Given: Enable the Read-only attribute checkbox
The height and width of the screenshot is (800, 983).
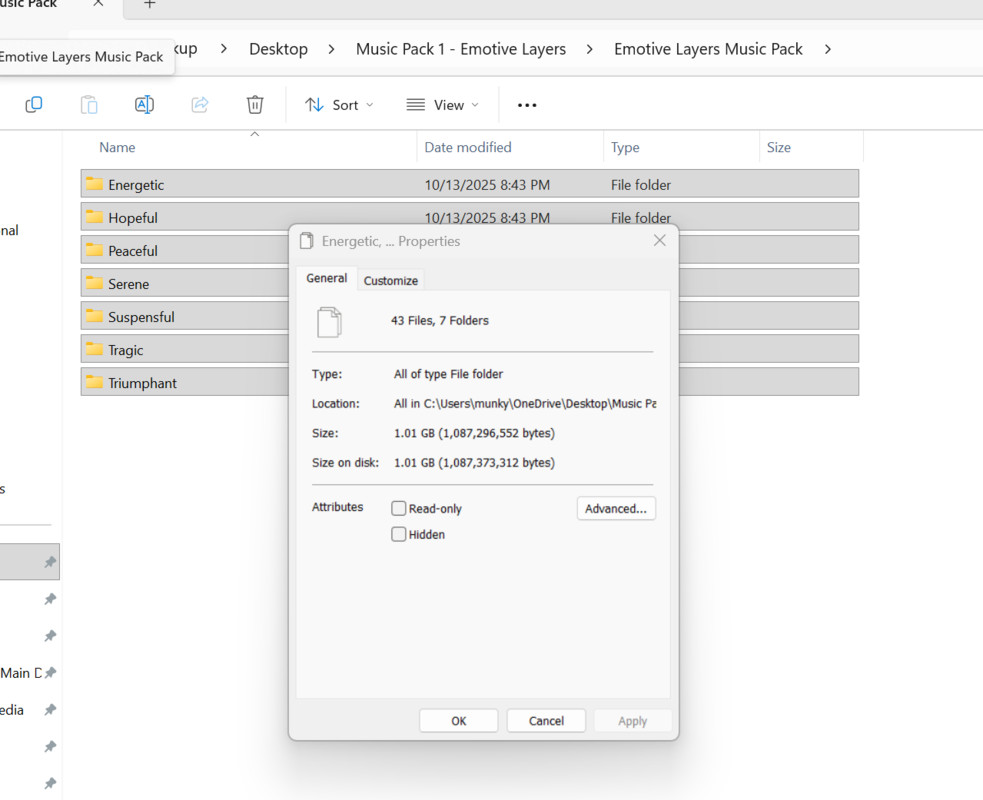Looking at the screenshot, I should 399,508.
